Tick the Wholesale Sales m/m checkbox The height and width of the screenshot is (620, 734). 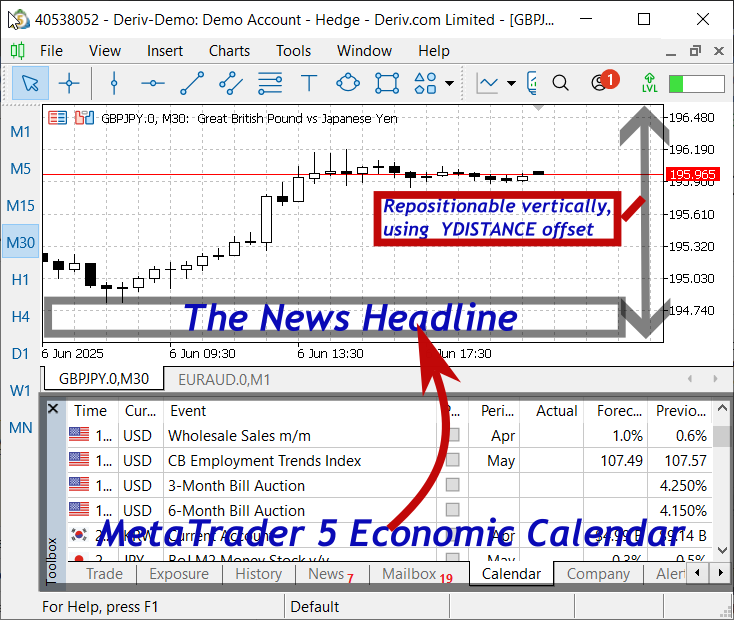(x=452, y=435)
